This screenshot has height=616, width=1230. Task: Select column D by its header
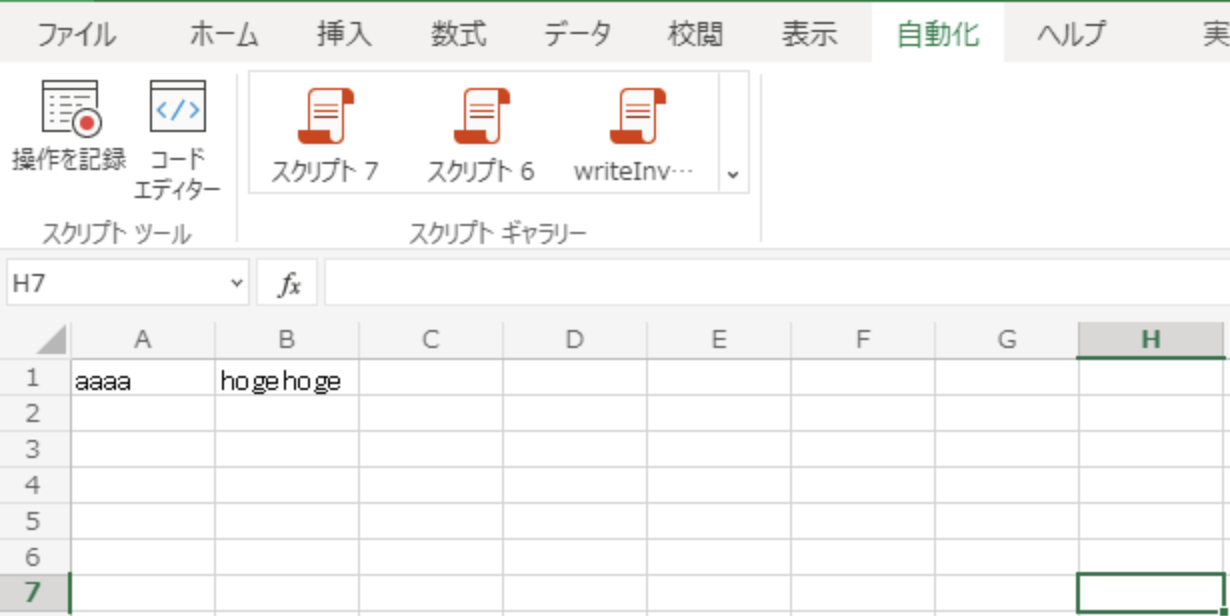pos(574,339)
